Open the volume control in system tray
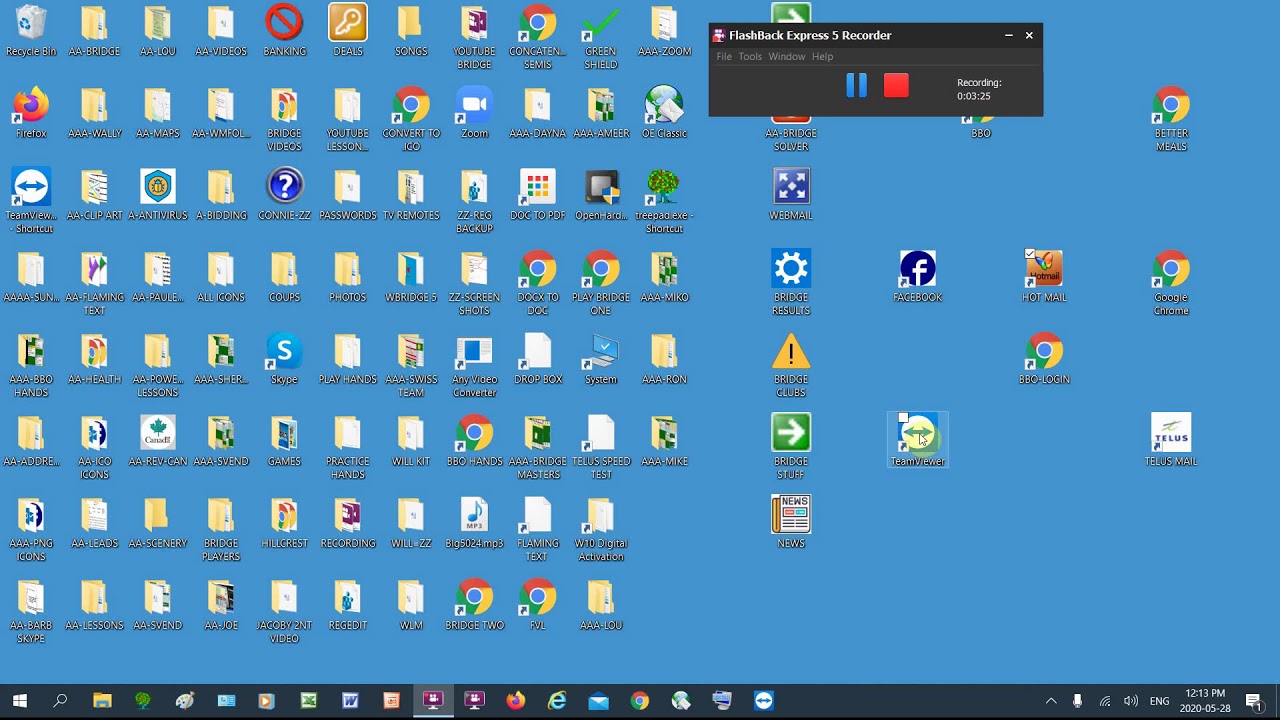This screenshot has width=1280, height=720. coord(1131,701)
